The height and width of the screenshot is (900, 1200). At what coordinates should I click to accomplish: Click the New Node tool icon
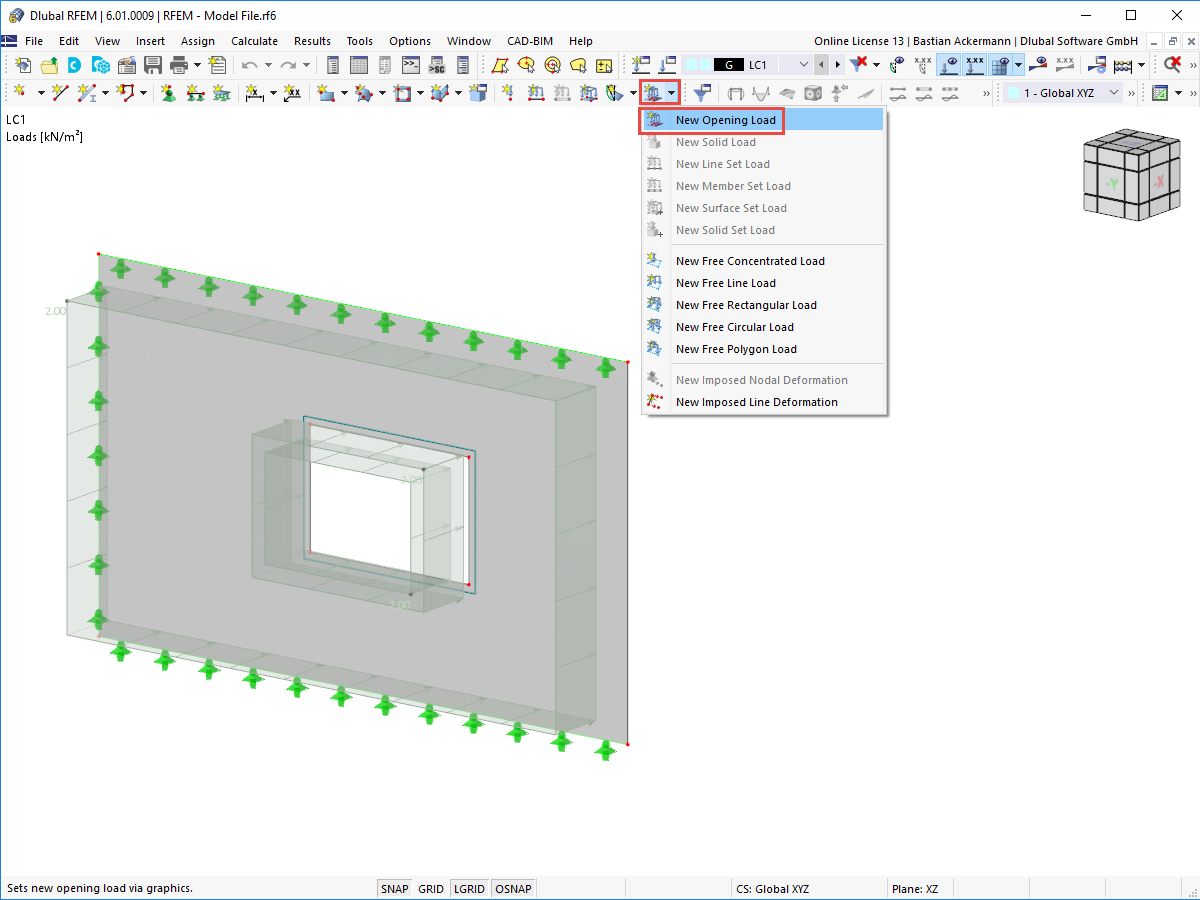click(21, 93)
